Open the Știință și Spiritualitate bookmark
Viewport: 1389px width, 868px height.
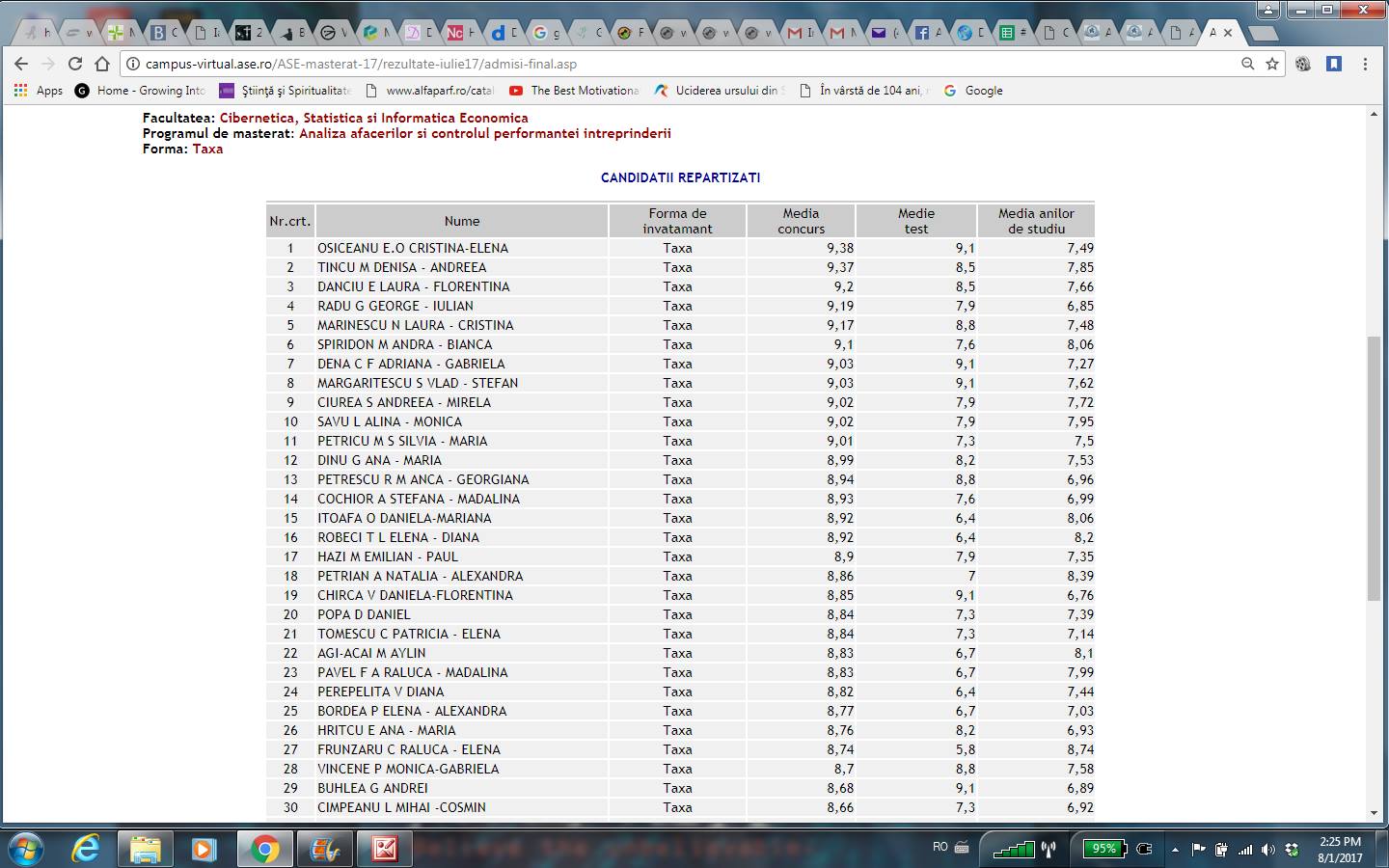tap(286, 91)
